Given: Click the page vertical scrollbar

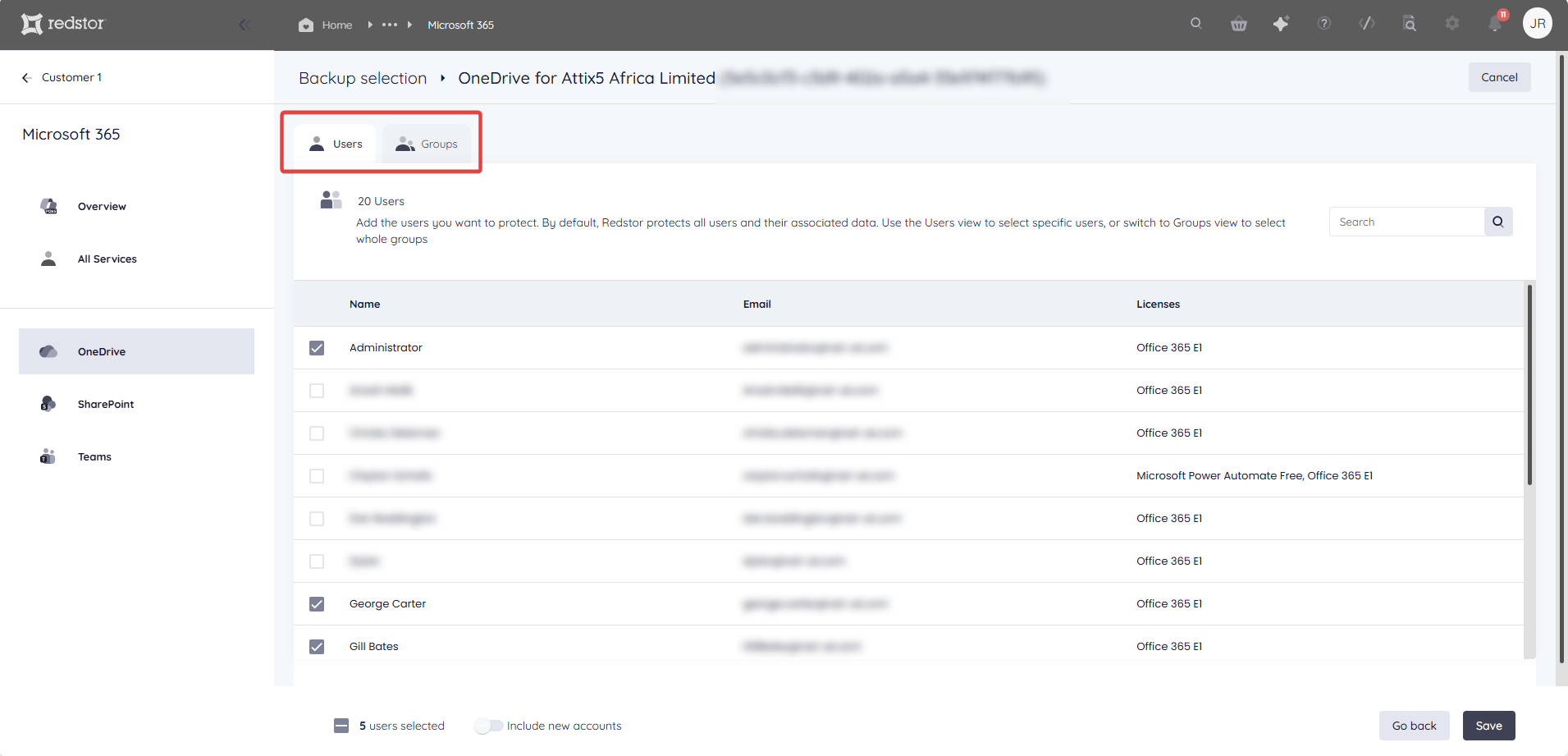Looking at the screenshot, I should pyautogui.click(x=1561, y=358).
